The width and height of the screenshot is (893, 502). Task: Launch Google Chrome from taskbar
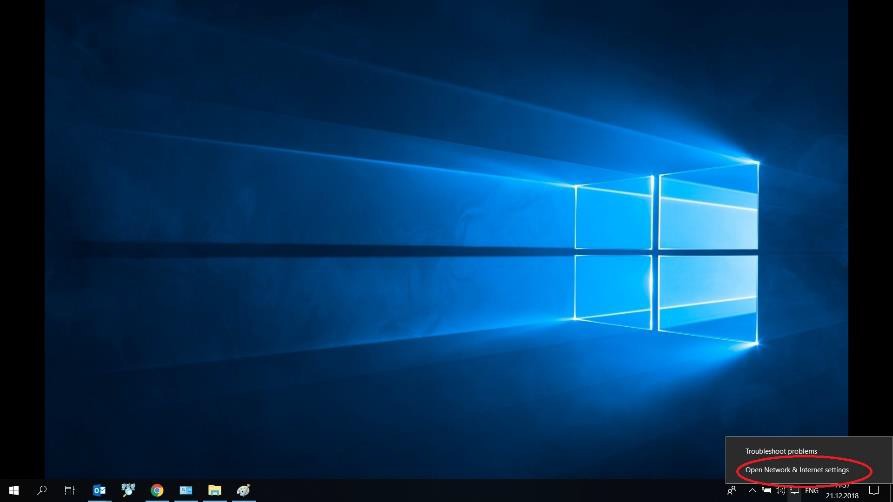(x=157, y=490)
